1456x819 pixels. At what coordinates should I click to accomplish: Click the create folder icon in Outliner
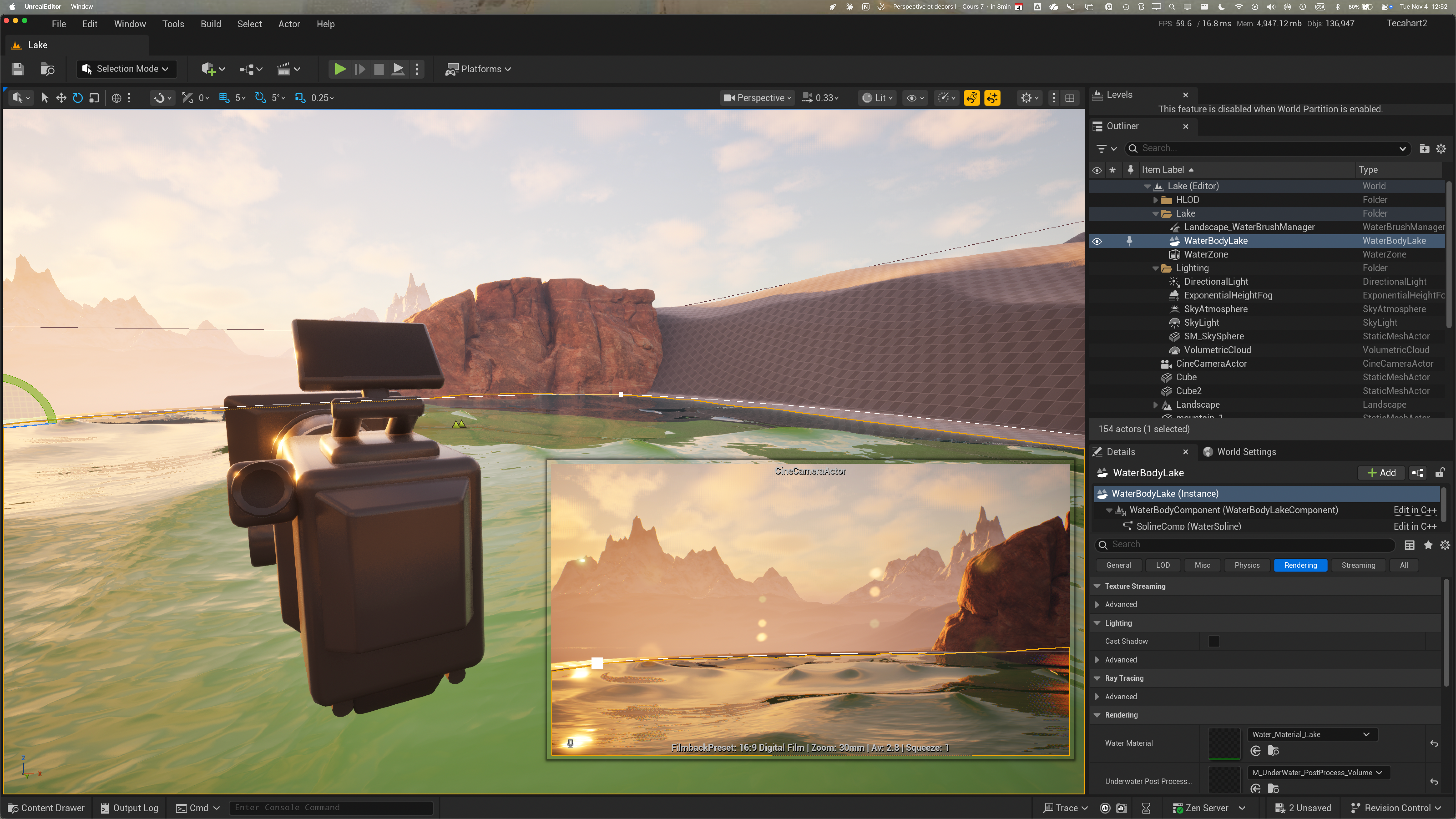(1424, 149)
